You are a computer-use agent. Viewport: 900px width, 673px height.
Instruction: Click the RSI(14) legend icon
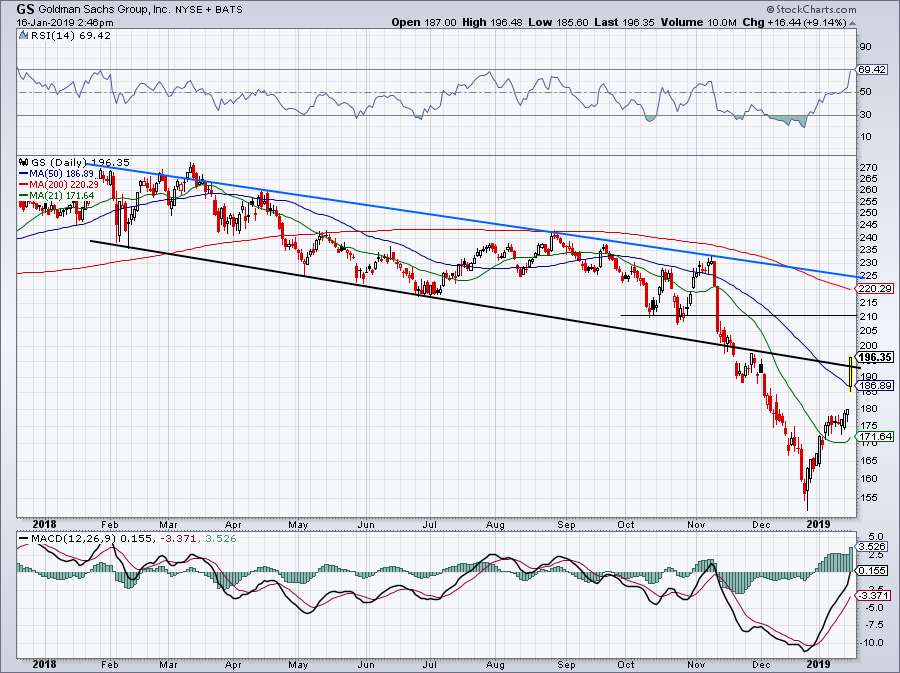(24, 36)
